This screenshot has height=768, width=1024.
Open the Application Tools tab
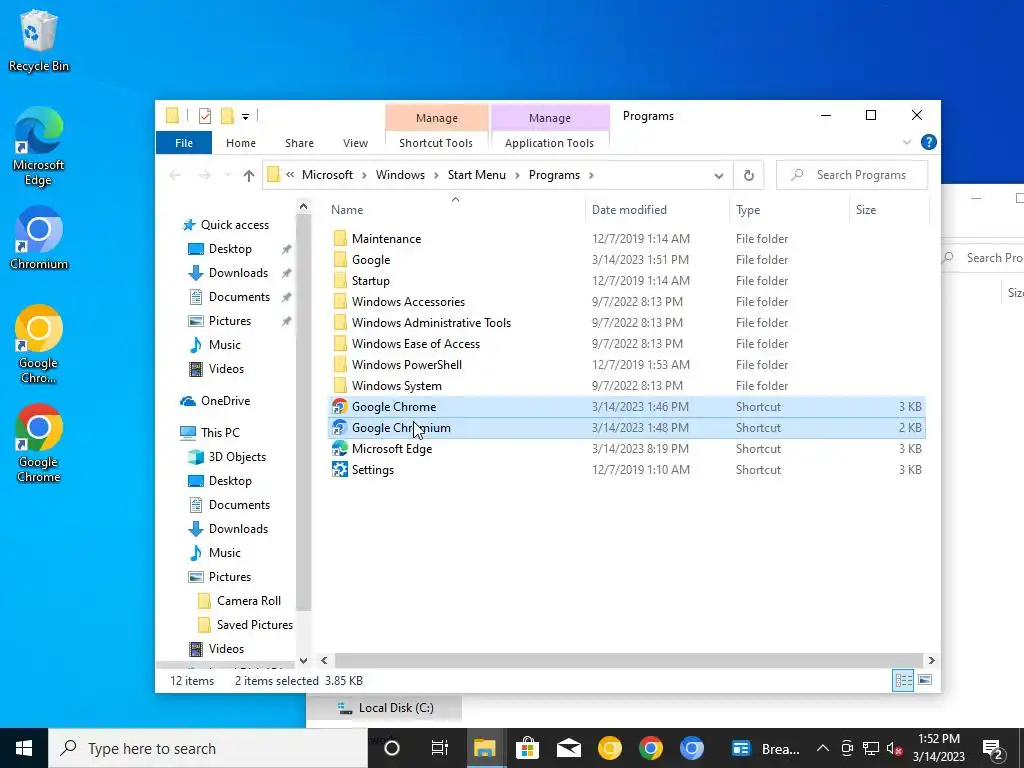coord(549,143)
